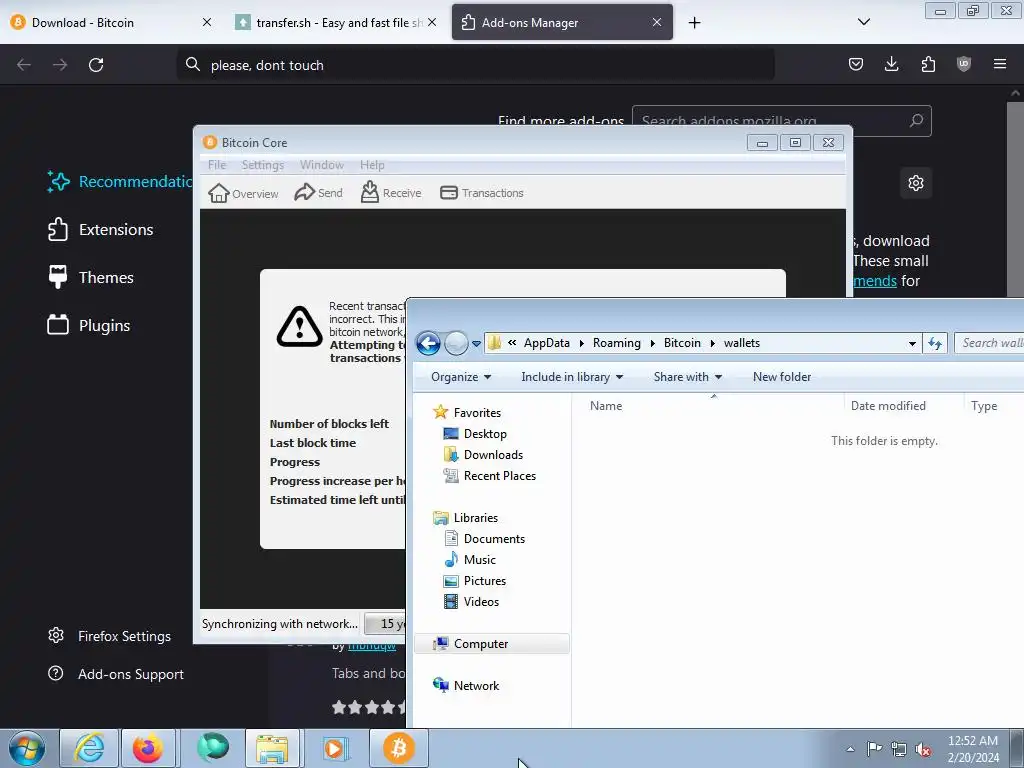Launch Internet Explorer from taskbar
The height and width of the screenshot is (768, 1024).
(x=89, y=748)
